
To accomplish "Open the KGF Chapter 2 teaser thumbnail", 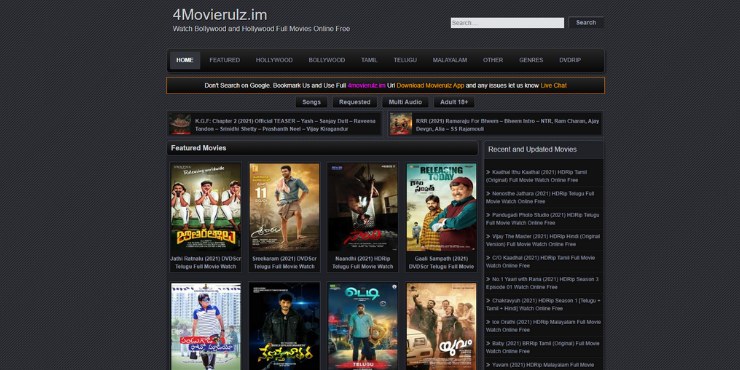I will point(180,124).
